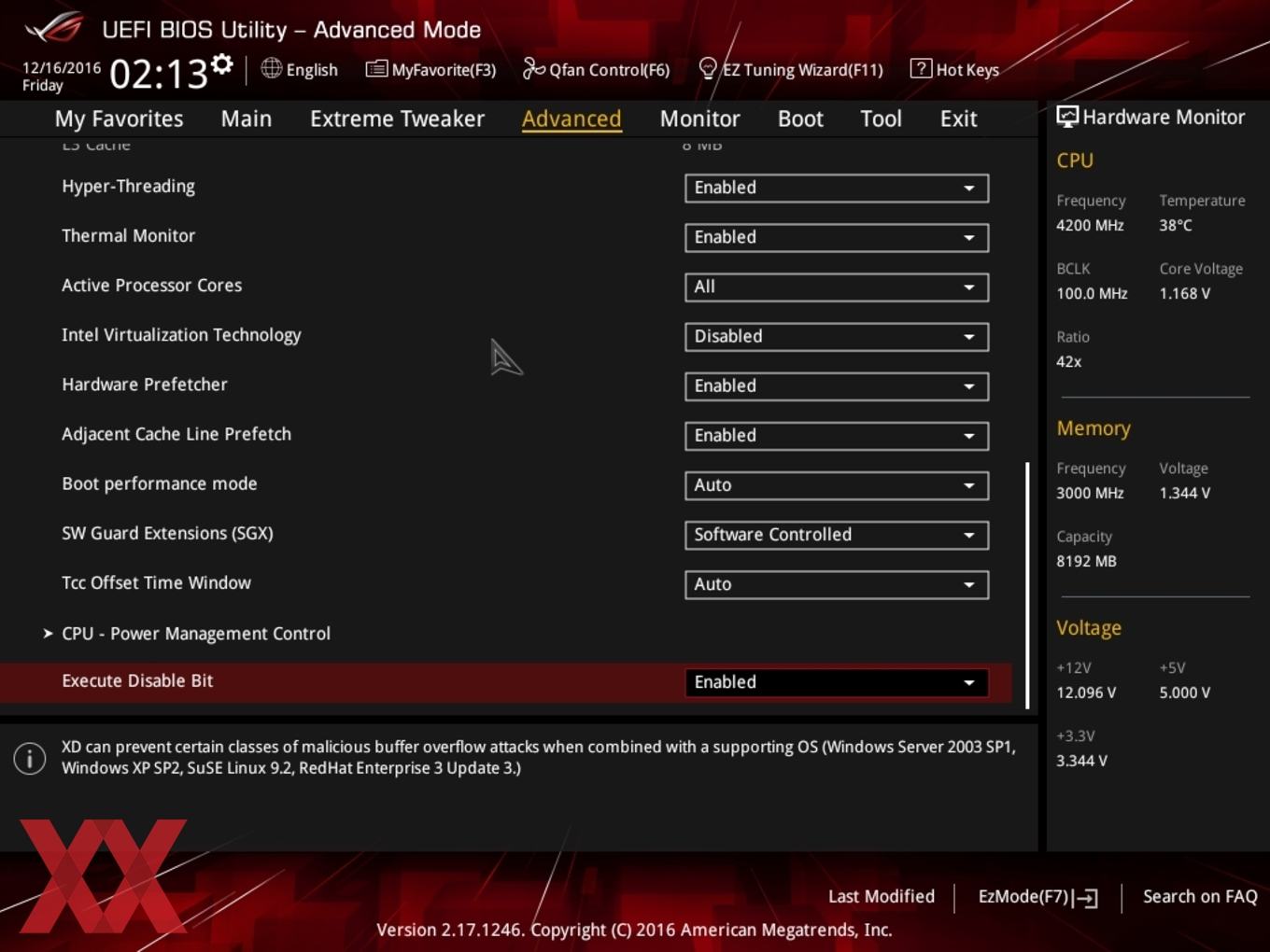Open the Extreme Tweaker tab
1270x952 pixels.
pyautogui.click(x=397, y=119)
